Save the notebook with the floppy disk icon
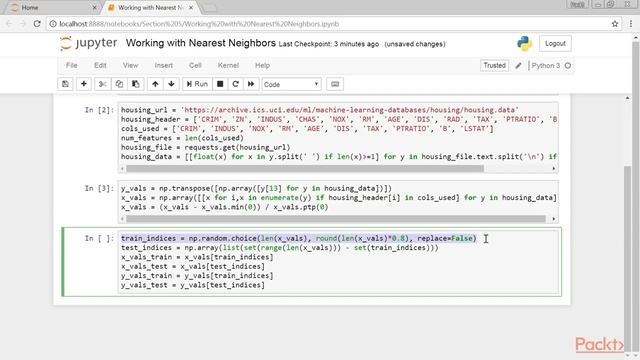This screenshot has width=640, height=360. (x=65, y=84)
